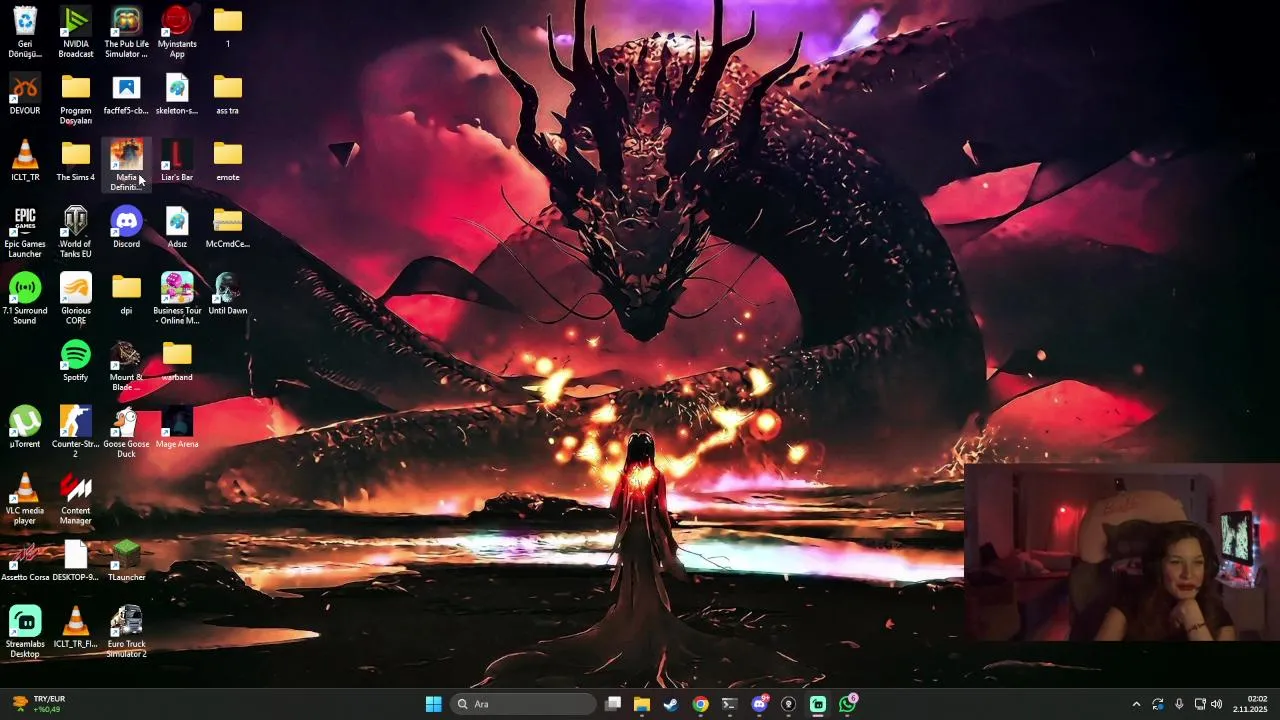Open Steam from the taskbar

click(x=671, y=704)
